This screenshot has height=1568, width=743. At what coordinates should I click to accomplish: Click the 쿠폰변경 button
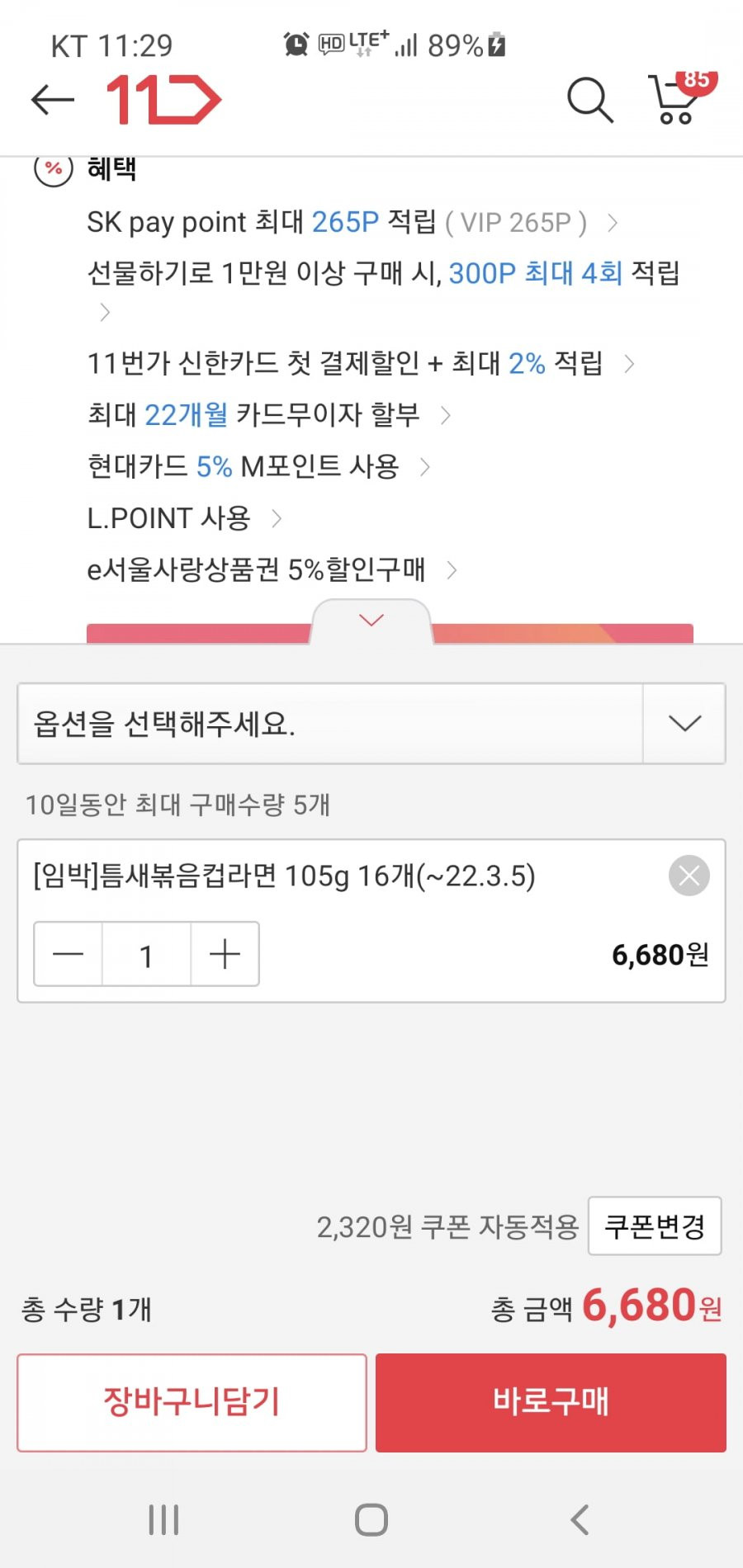click(655, 1226)
